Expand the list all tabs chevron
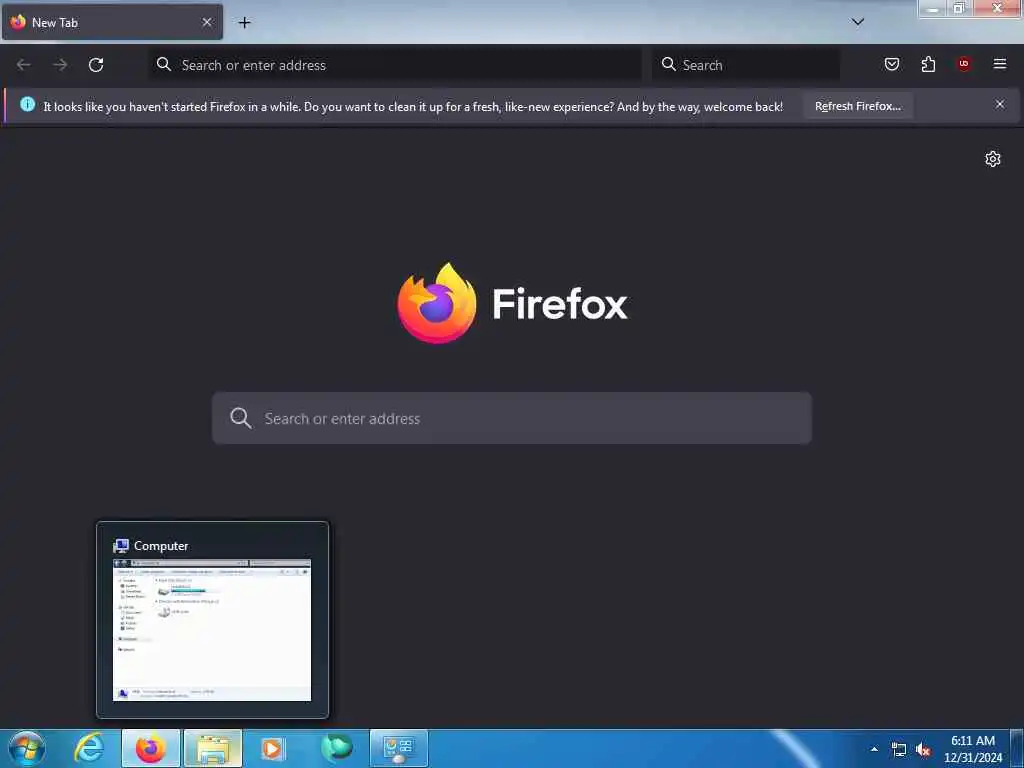 [x=858, y=22]
